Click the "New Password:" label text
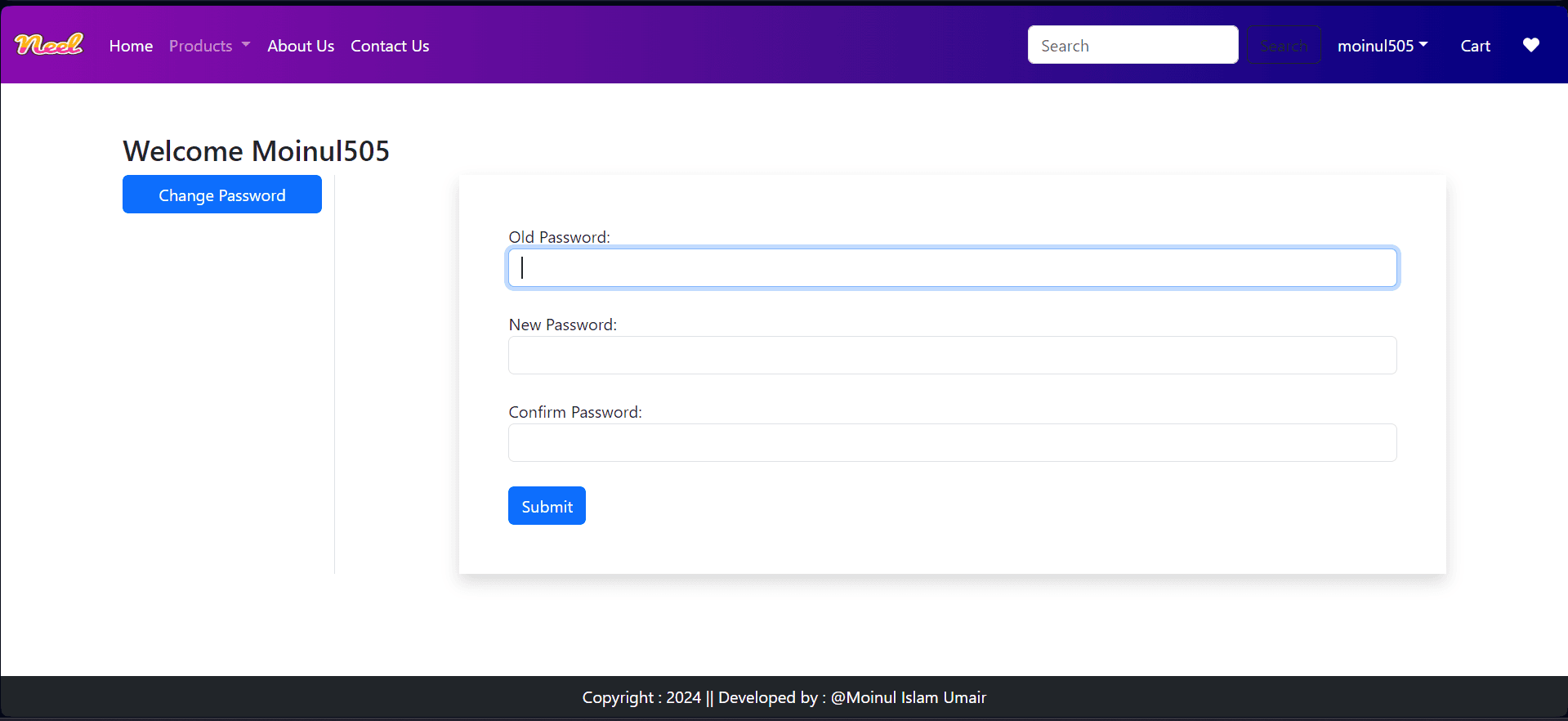This screenshot has width=1568, height=721. click(562, 325)
